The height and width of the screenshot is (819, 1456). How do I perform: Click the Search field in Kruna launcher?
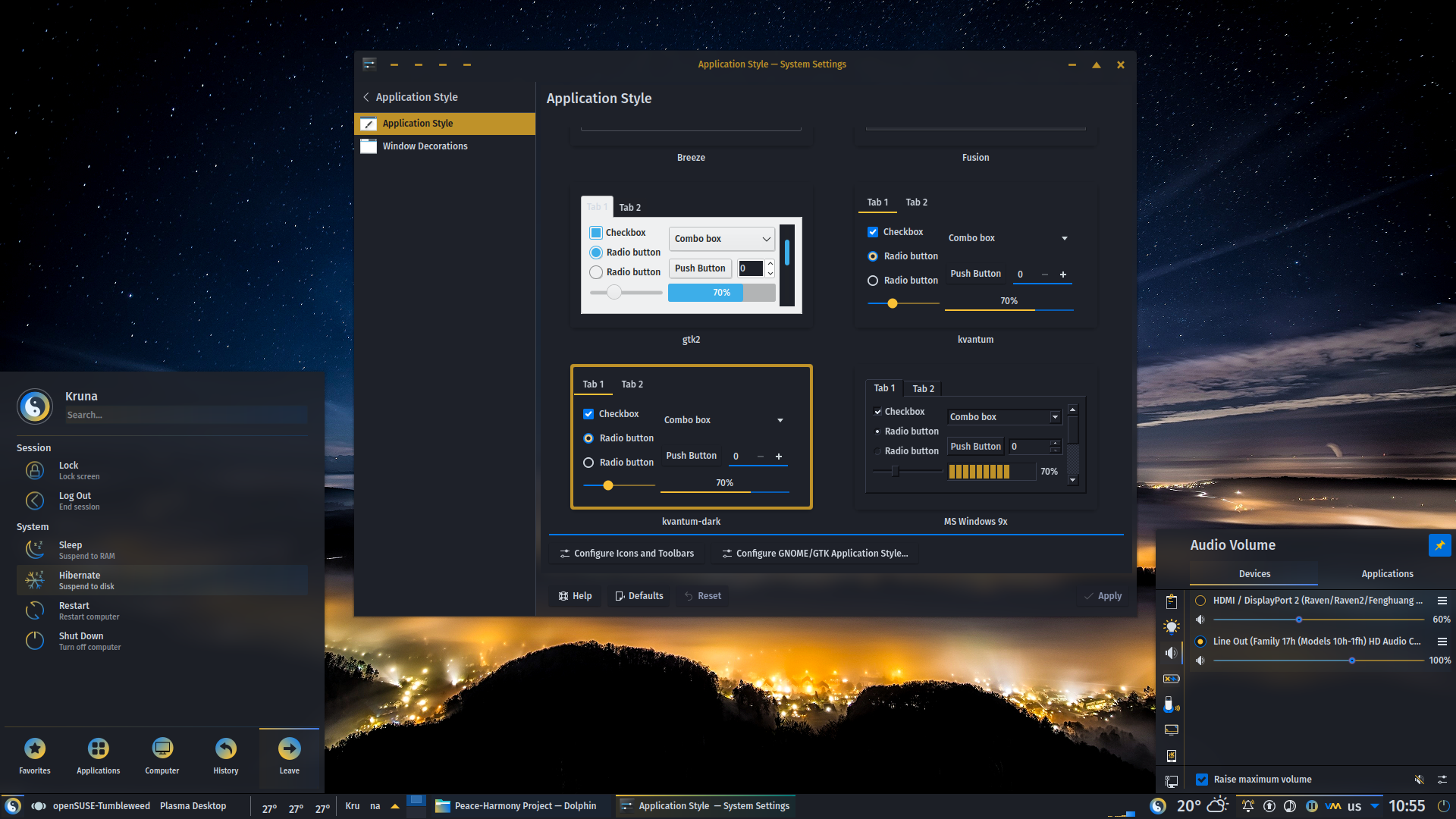pos(186,415)
